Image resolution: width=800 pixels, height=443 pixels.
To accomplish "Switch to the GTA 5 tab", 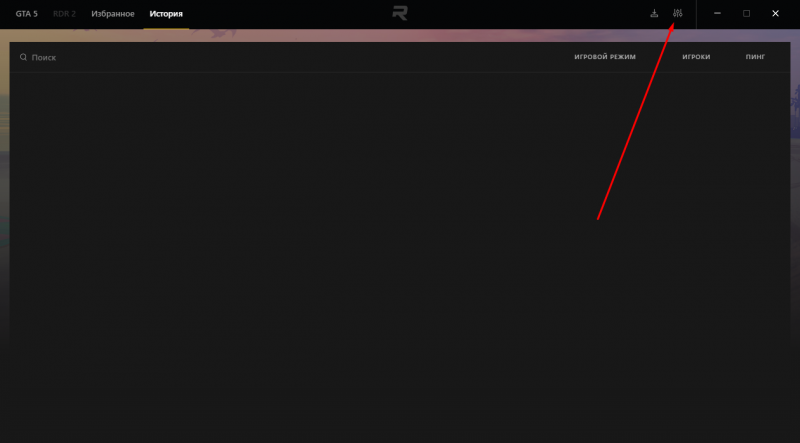I will coord(26,14).
